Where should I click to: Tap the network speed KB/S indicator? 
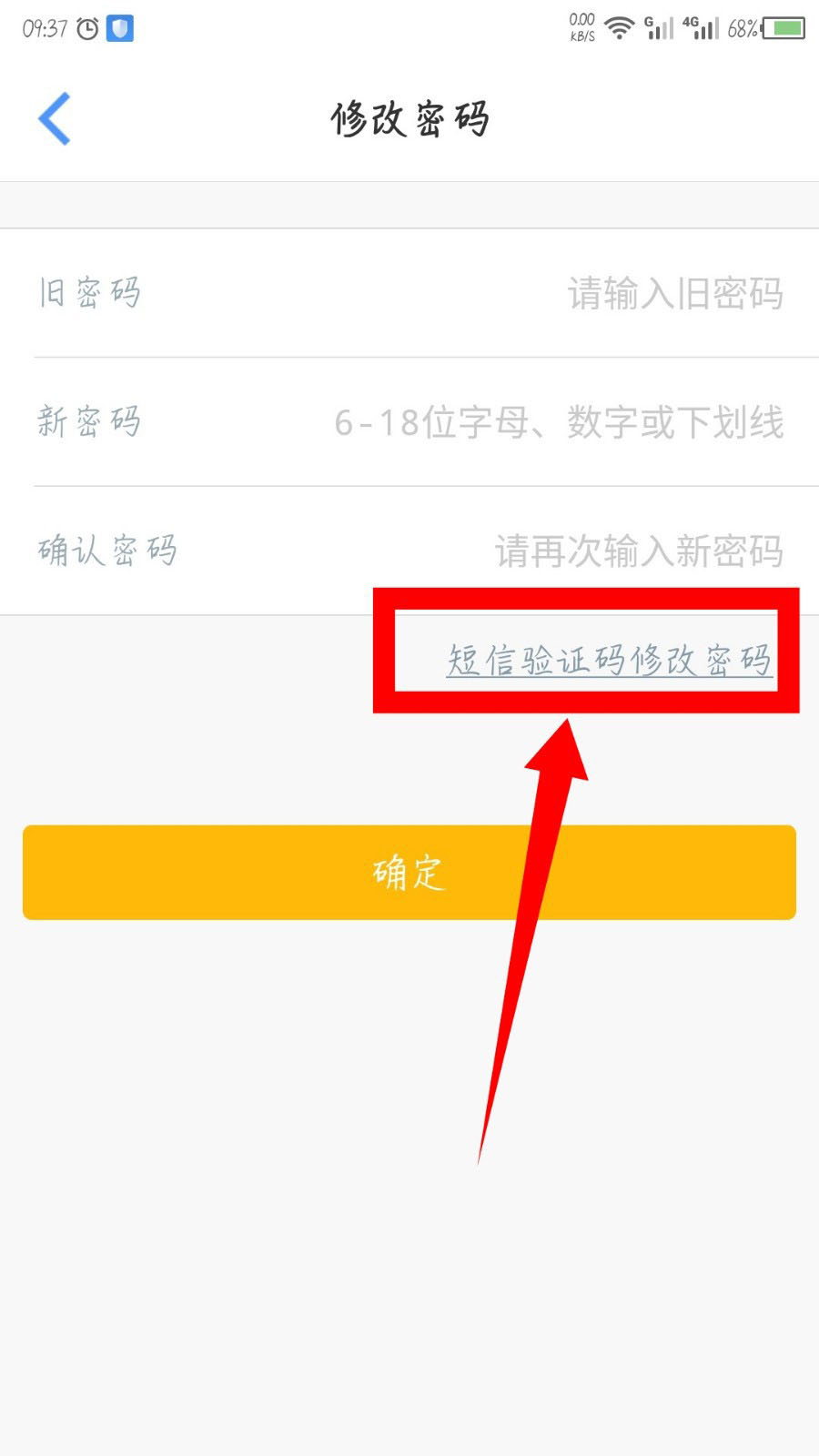582,27
